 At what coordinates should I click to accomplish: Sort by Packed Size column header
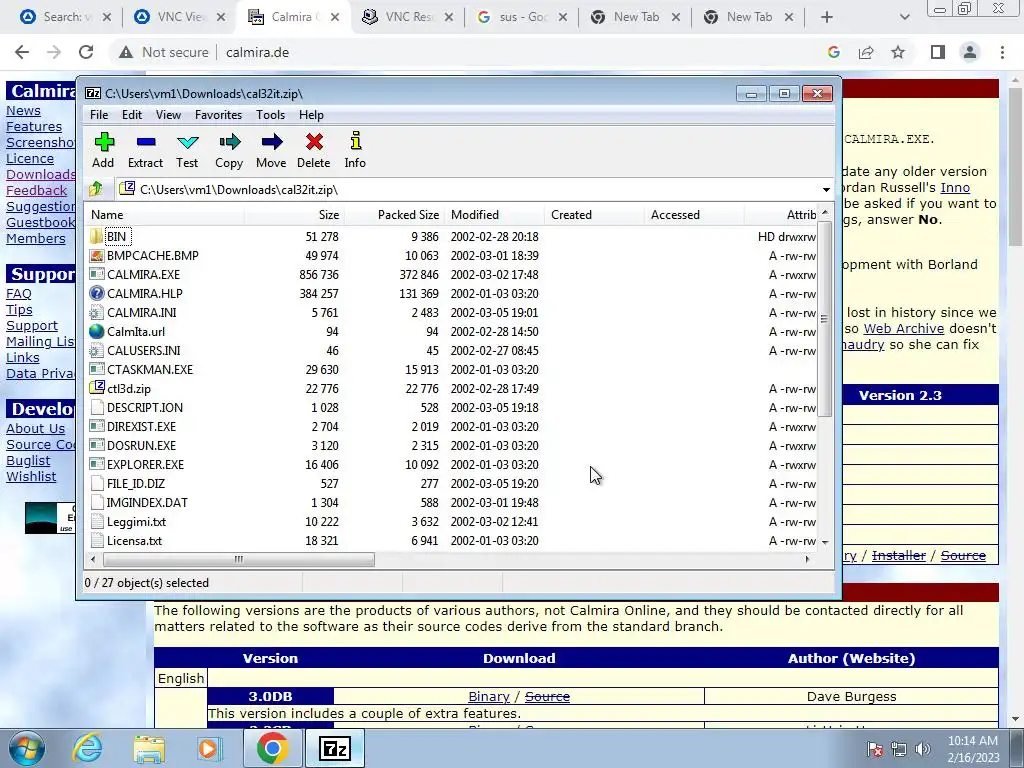coord(394,215)
